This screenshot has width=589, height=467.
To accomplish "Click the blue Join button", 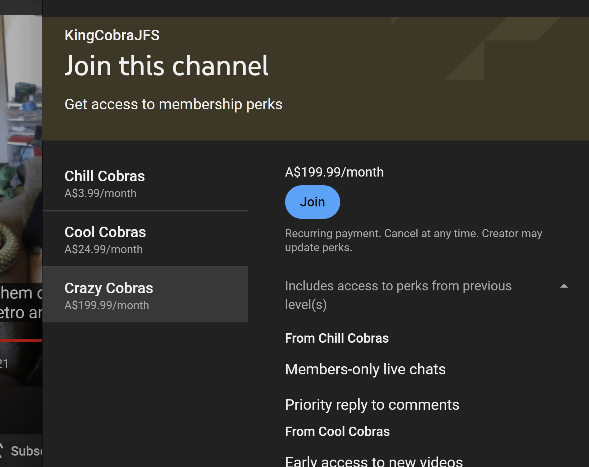I will [312, 202].
